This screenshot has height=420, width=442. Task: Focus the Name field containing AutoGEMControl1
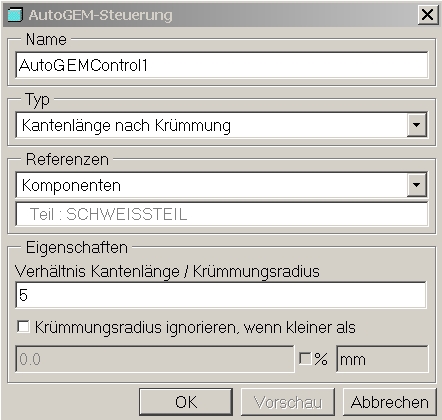(x=222, y=65)
